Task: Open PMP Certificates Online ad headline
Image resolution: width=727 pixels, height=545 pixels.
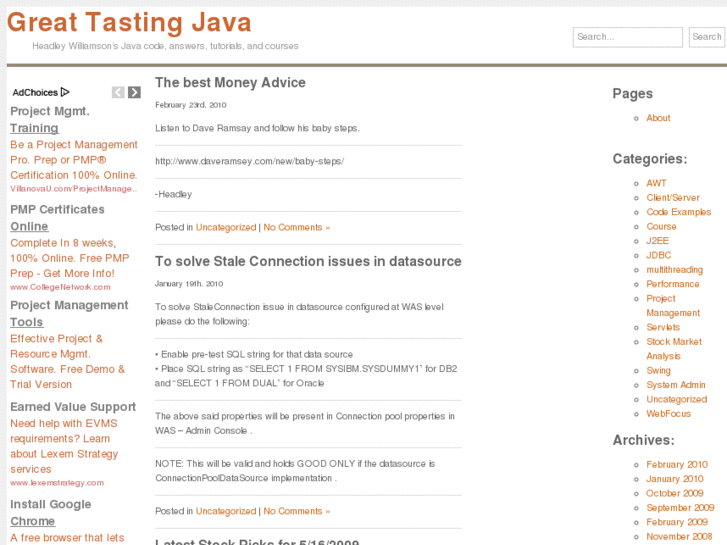Action: click(x=57, y=218)
